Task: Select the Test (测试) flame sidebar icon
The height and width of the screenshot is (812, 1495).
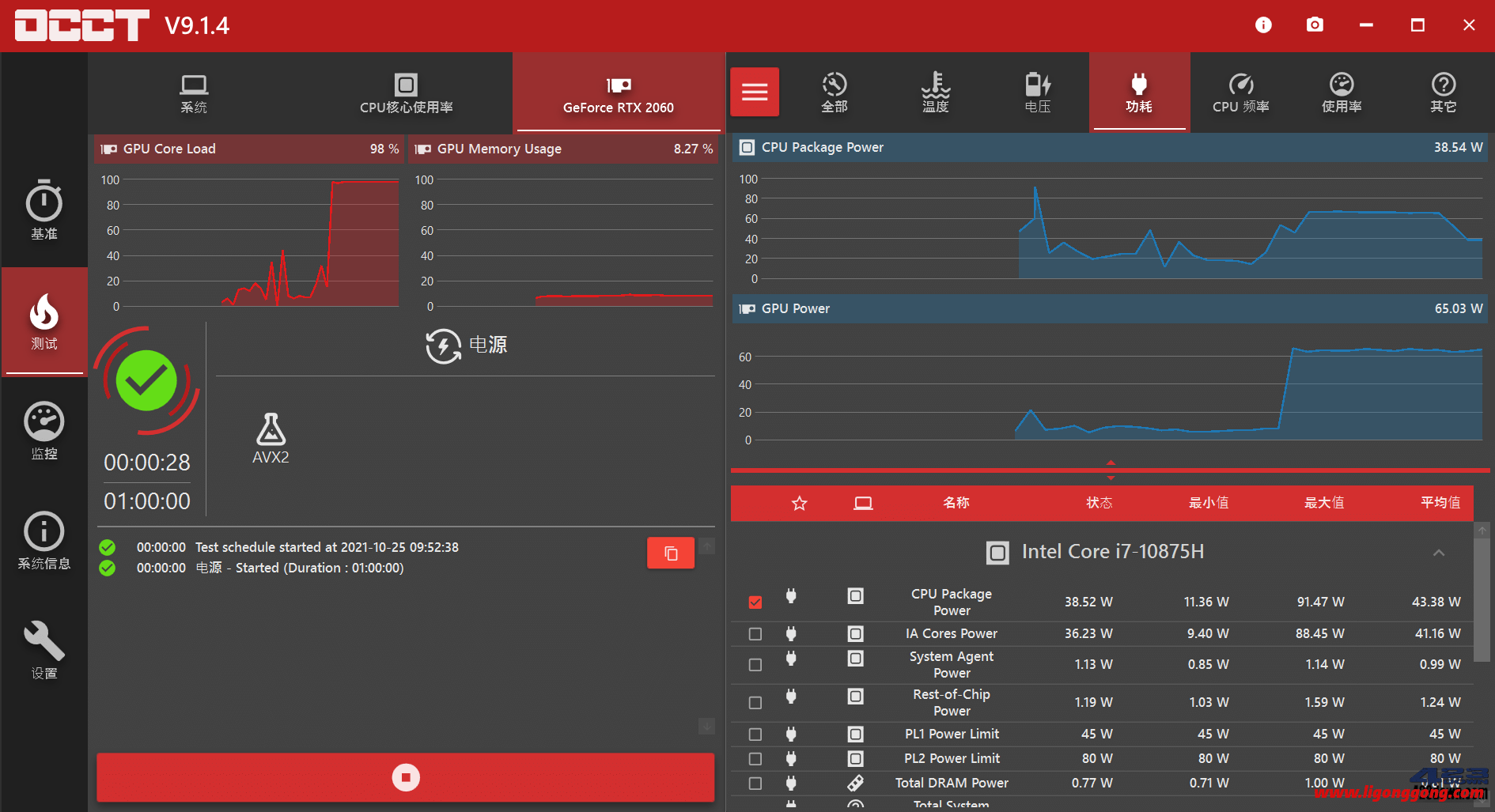Action: pyautogui.click(x=44, y=321)
